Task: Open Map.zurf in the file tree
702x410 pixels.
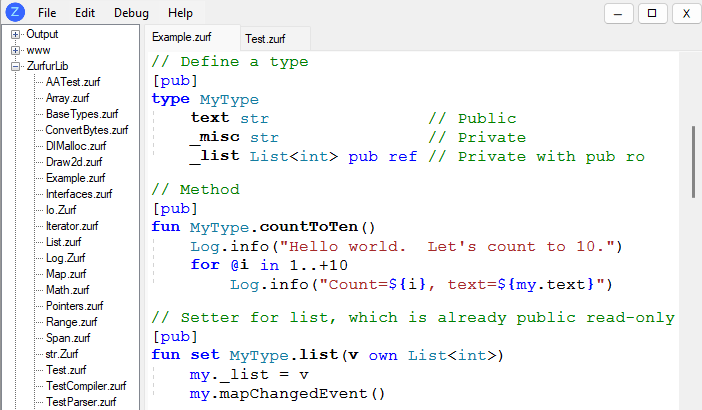Action: (x=66, y=274)
